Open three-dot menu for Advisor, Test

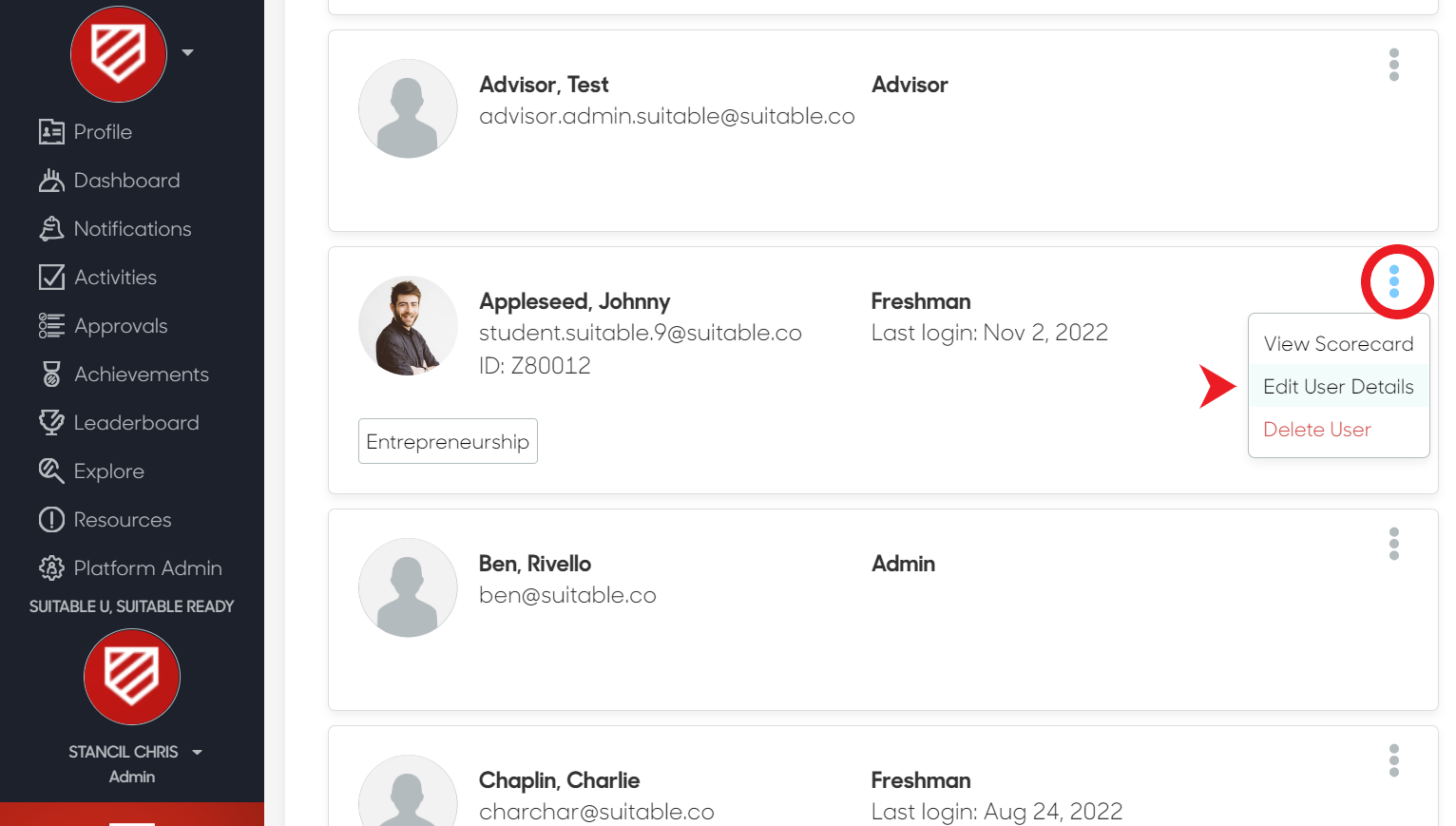[1394, 65]
